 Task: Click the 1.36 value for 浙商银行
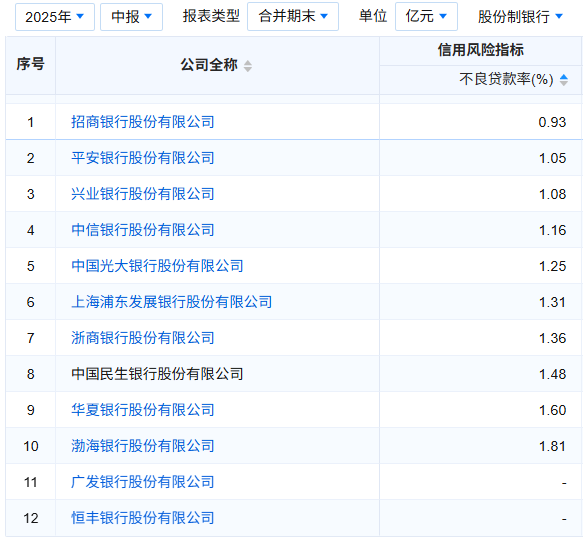(553, 338)
